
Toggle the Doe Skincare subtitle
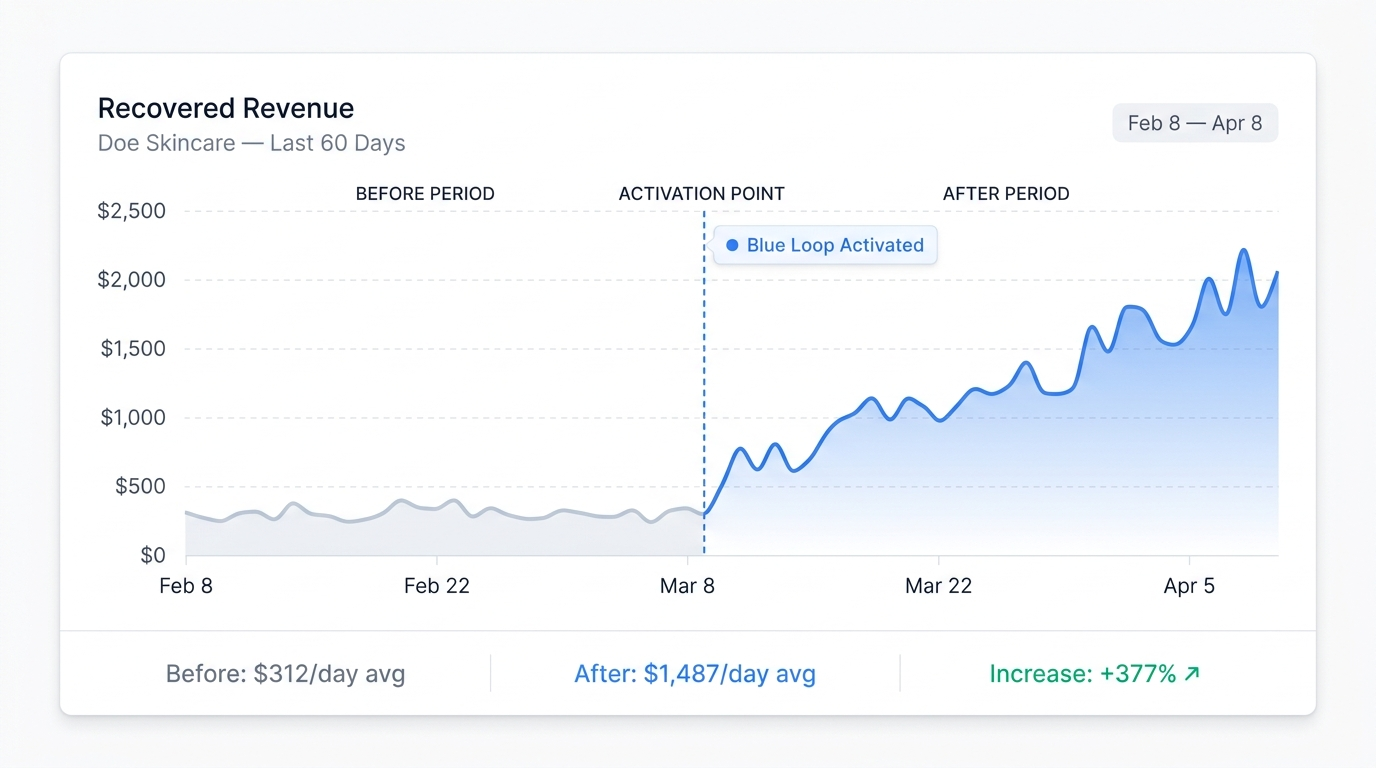[251, 143]
